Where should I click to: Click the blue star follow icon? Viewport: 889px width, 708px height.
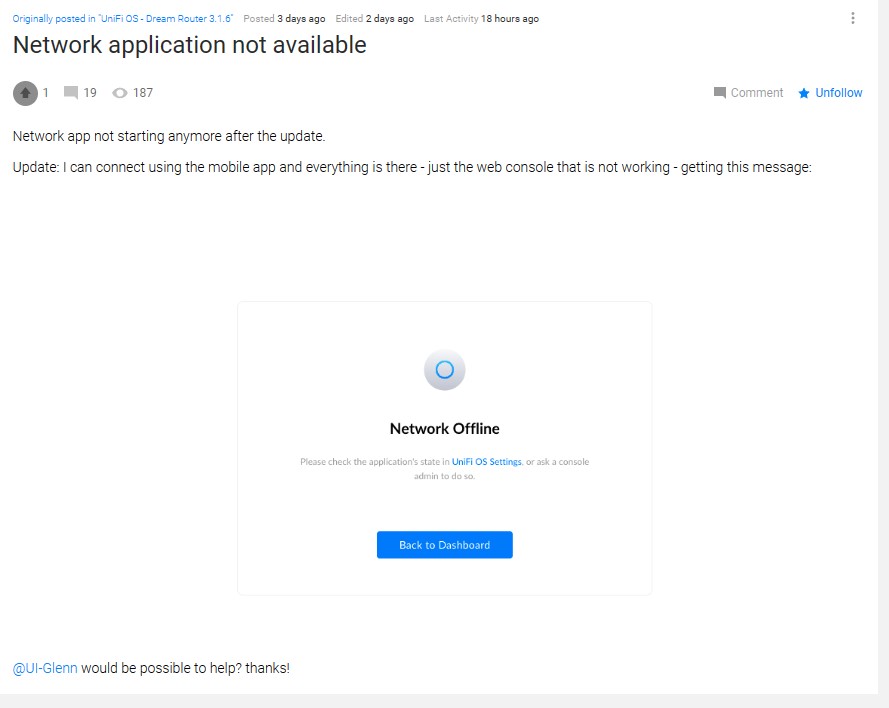pos(803,94)
